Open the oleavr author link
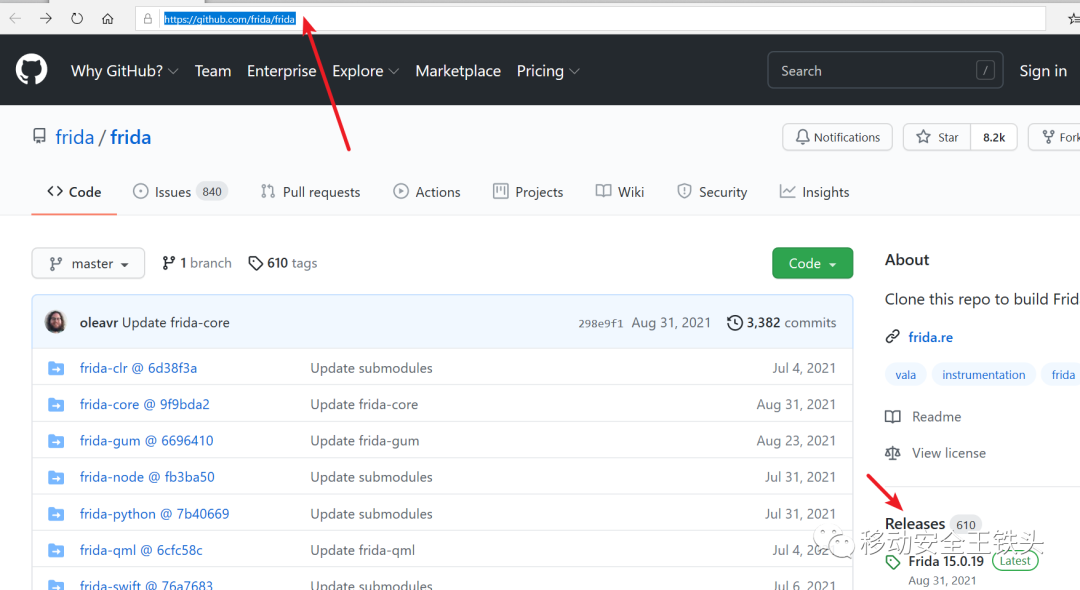This screenshot has height=590, width=1080. [98, 322]
